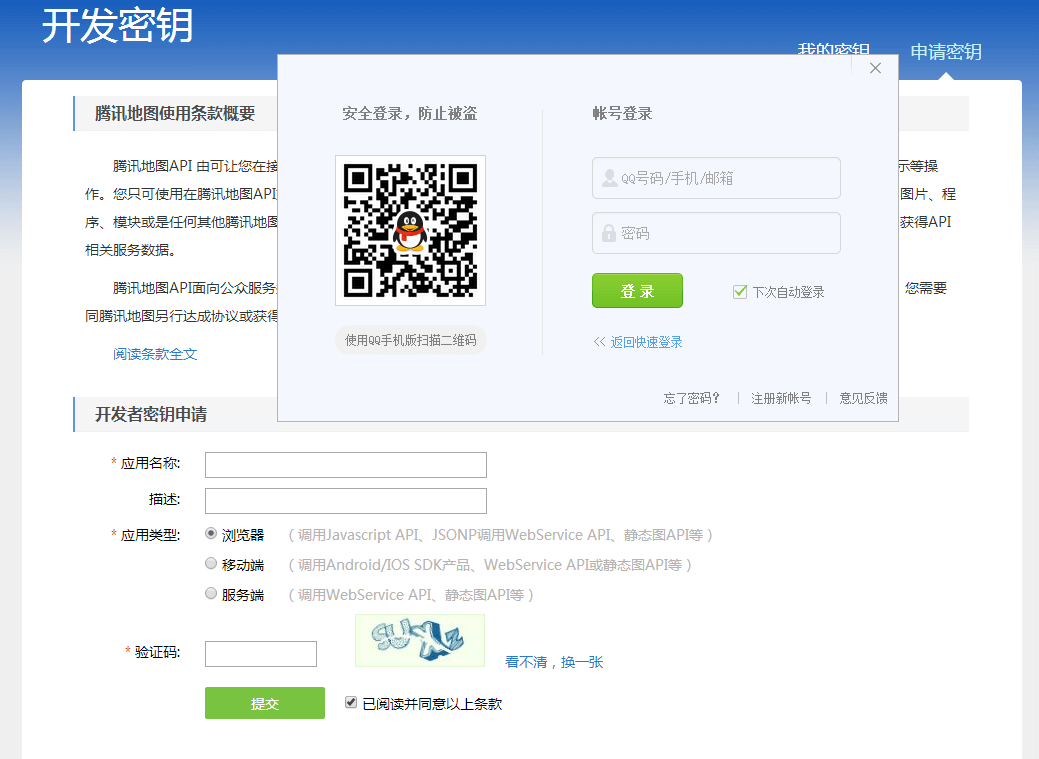This screenshot has height=759, width=1039.
Task: Click the 使用QQ手机版扫描二维码 label
Action: [411, 340]
